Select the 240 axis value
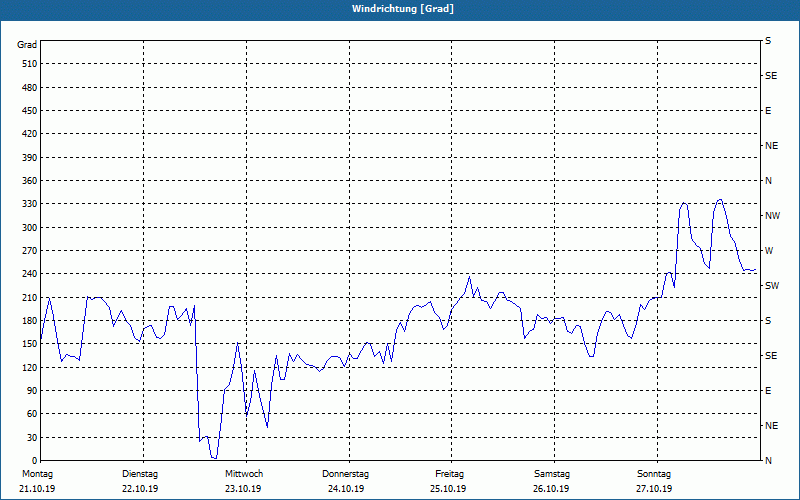Screen dimensions: 800x500 point(30,273)
